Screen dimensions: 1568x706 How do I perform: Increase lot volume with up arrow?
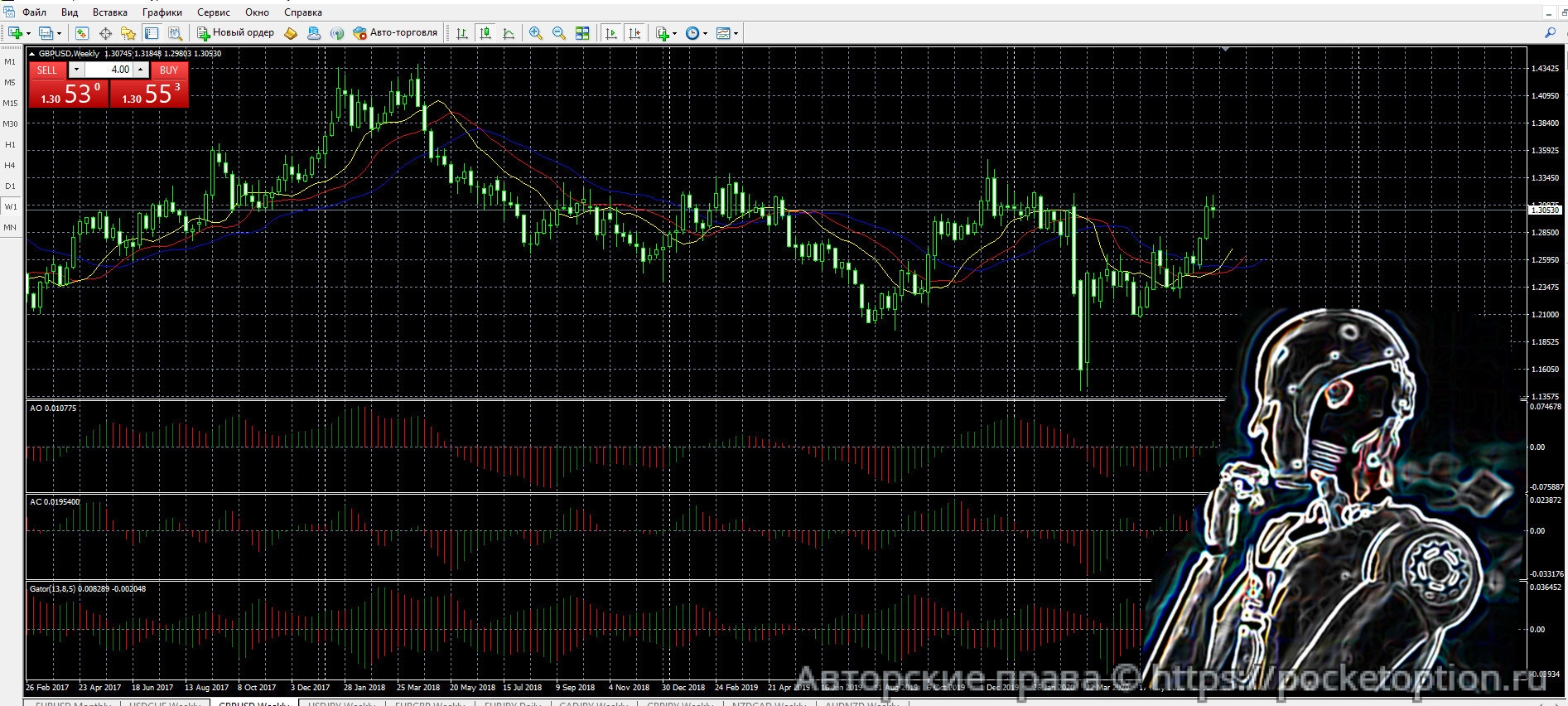pyautogui.click(x=141, y=70)
